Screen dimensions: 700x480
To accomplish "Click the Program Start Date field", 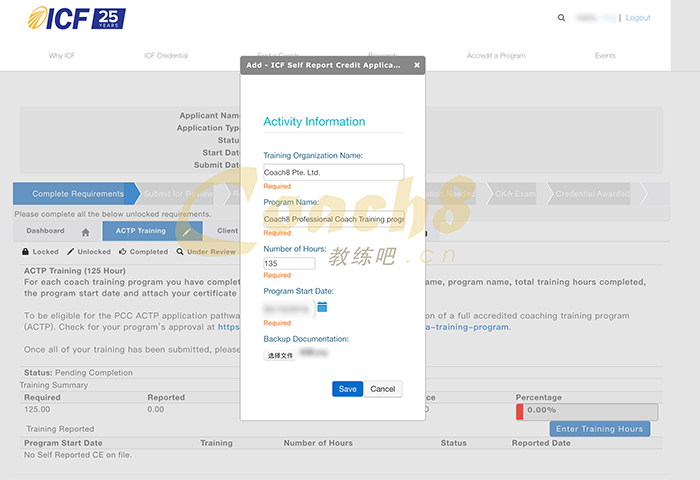I will 288,308.
